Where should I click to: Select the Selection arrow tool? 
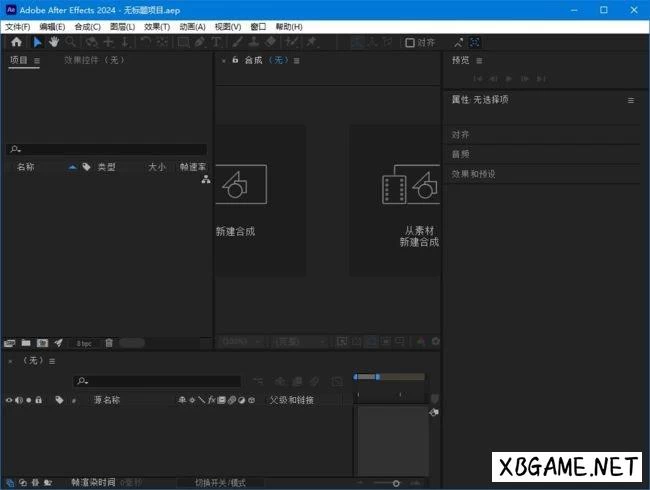coord(37,43)
